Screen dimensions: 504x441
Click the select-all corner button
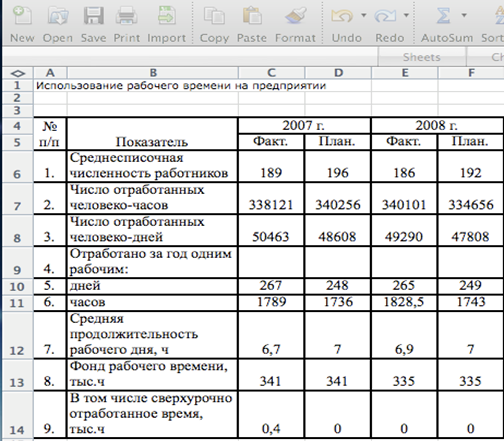coord(18,73)
